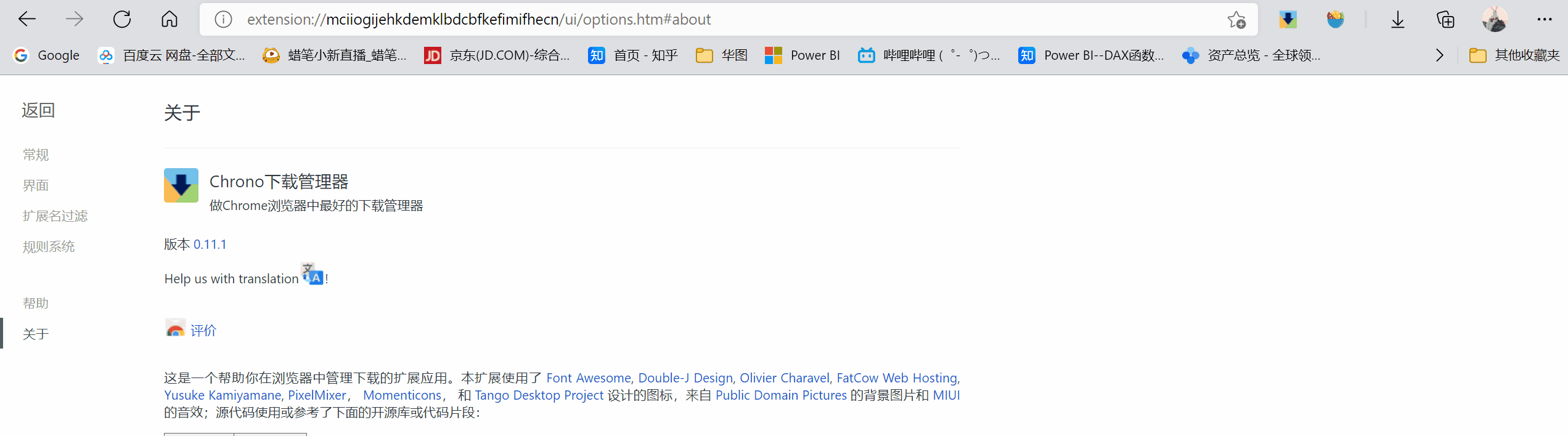
Task: Select 关于 in the sidebar
Action: coord(36,334)
